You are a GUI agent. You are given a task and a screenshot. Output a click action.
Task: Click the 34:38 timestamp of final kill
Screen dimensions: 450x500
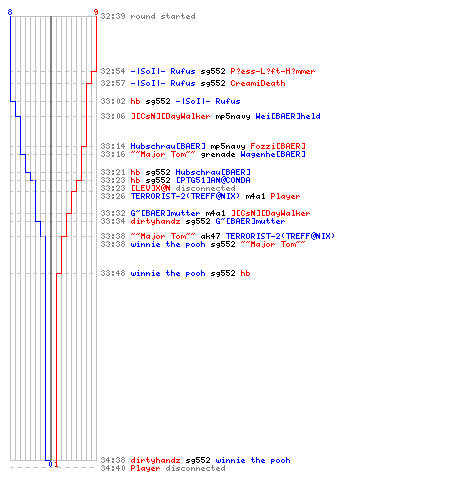tap(113, 460)
